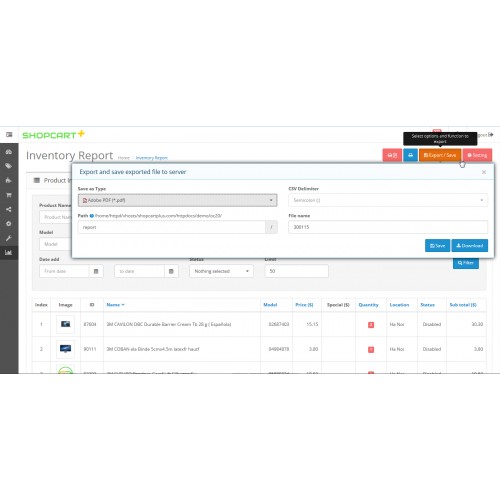Toggle the sidebar menu collapse icon
Screen dimensions: 500x500
click(9, 135)
